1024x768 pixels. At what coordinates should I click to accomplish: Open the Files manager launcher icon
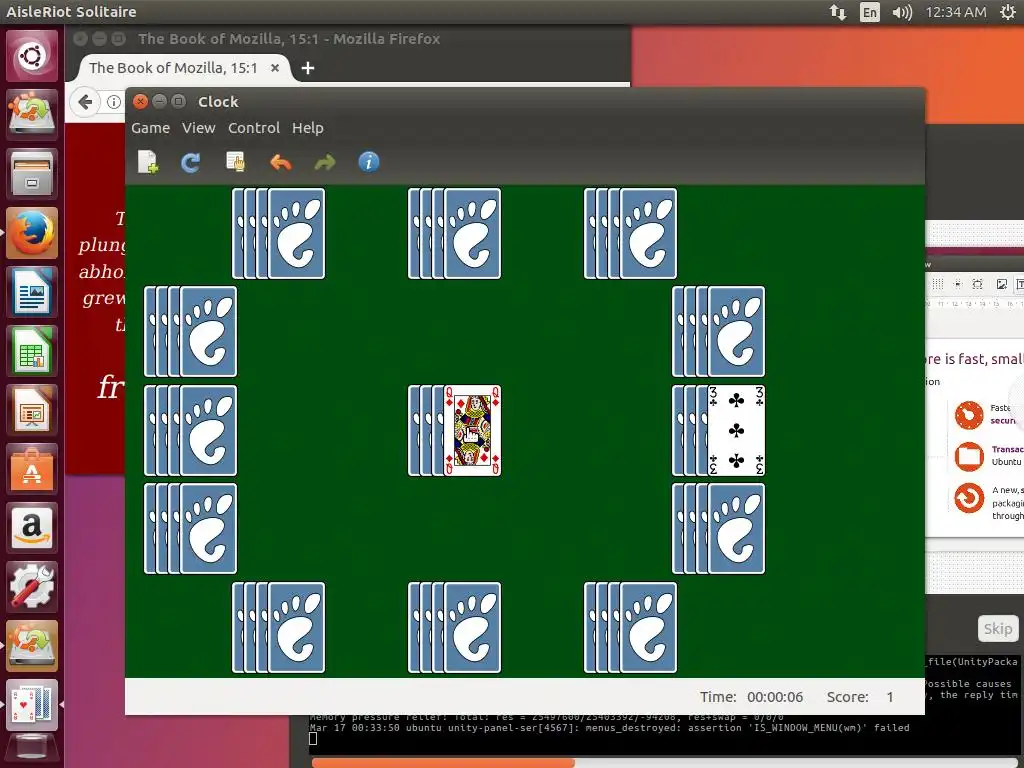(x=32, y=174)
